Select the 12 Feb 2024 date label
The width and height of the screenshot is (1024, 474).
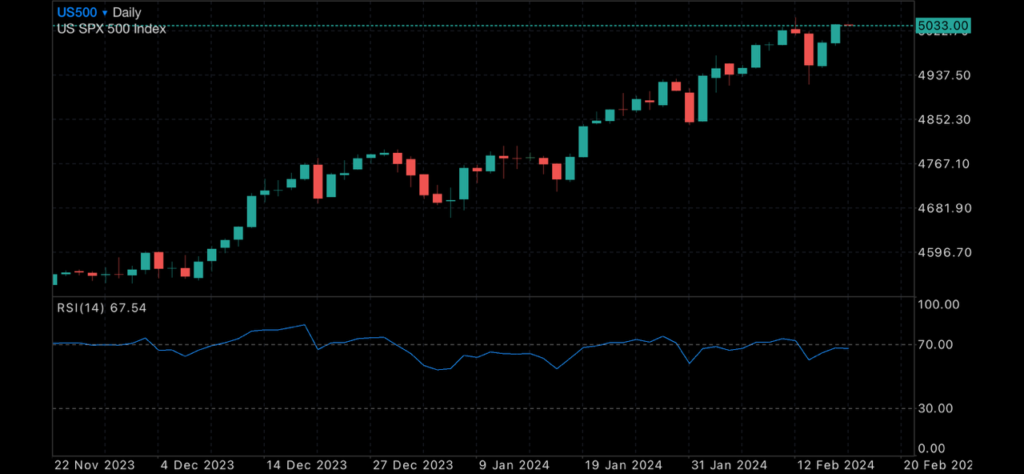point(835,465)
